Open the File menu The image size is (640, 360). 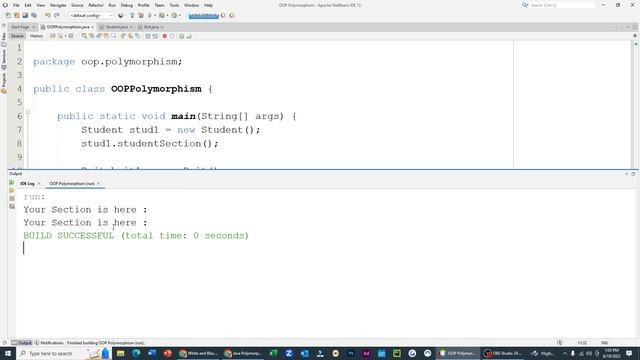point(16,5)
